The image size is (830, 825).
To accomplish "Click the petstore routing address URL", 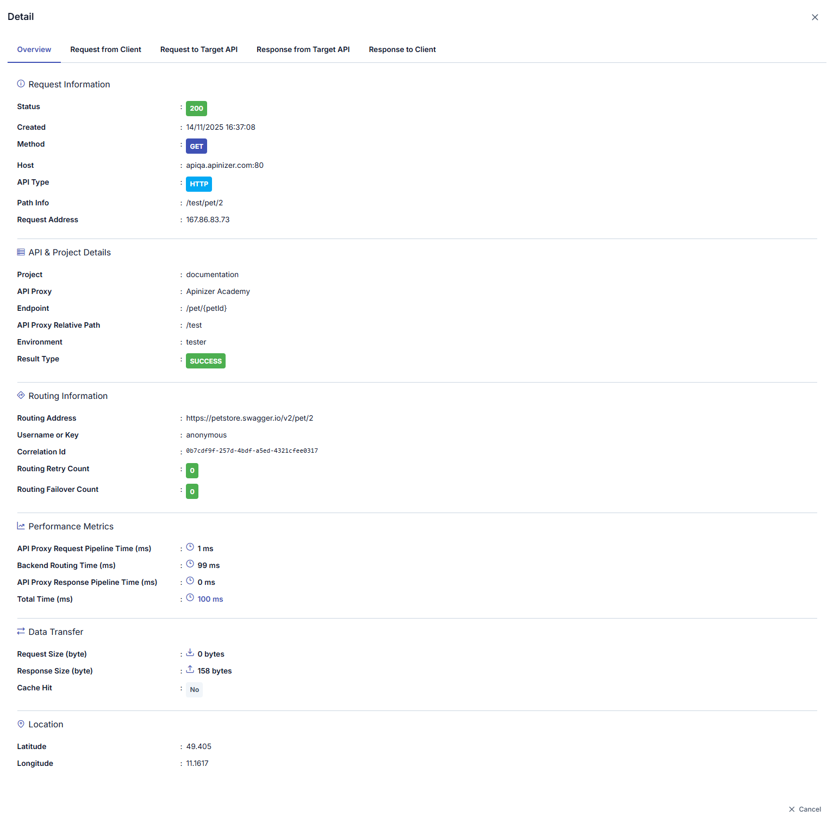I will point(249,418).
